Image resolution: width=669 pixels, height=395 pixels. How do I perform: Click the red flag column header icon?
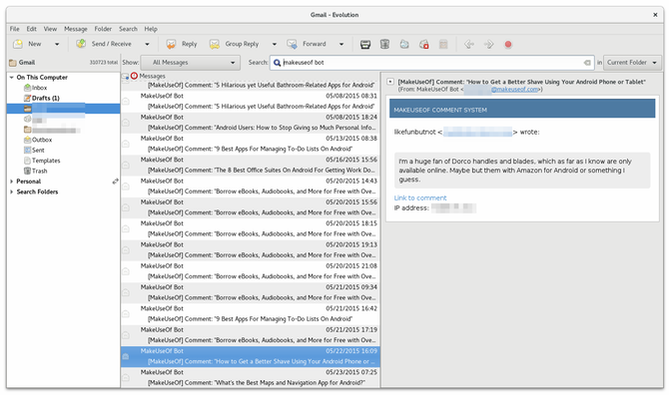click(134, 76)
